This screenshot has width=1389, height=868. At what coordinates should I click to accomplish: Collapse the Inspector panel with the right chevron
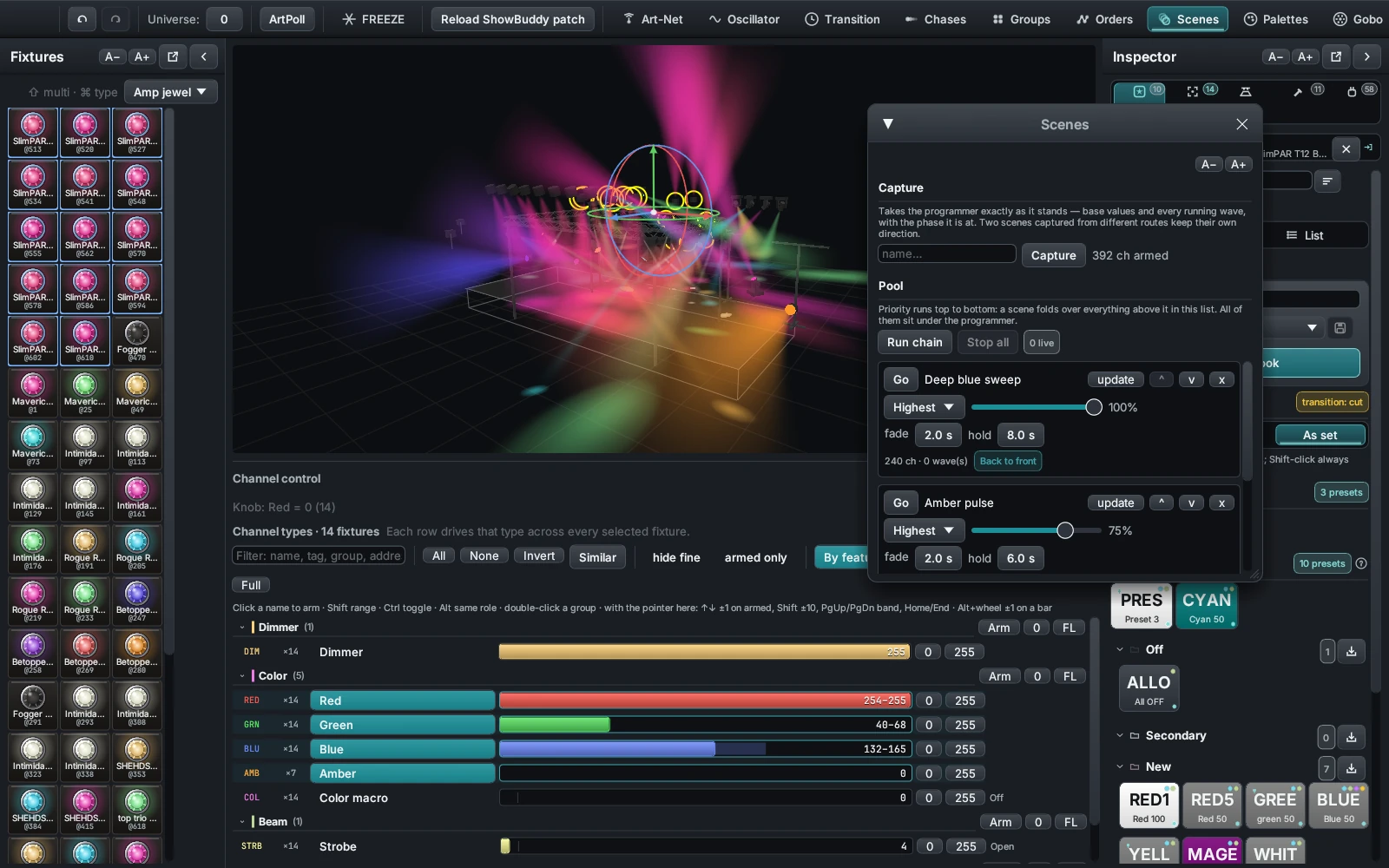coord(1367,56)
